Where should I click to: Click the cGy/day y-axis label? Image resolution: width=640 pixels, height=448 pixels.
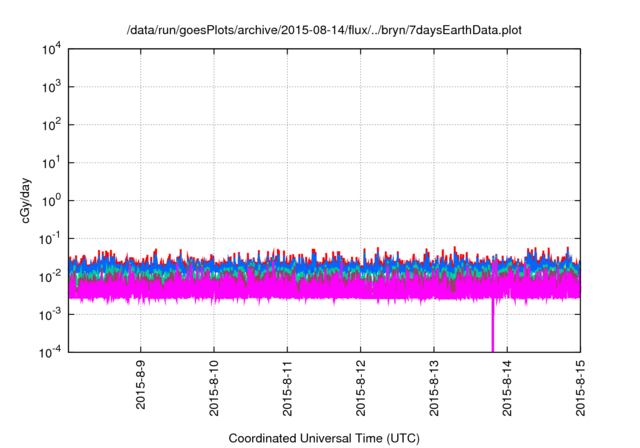(31, 200)
